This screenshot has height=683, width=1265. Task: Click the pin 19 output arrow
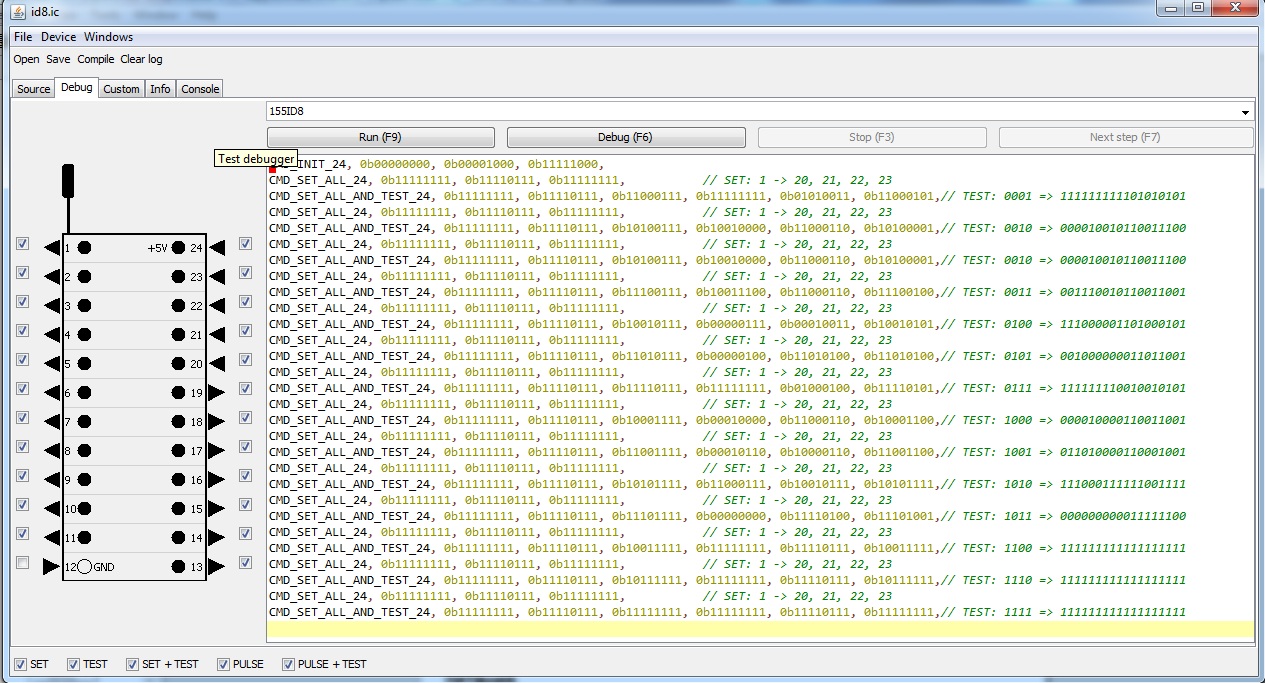(x=217, y=393)
